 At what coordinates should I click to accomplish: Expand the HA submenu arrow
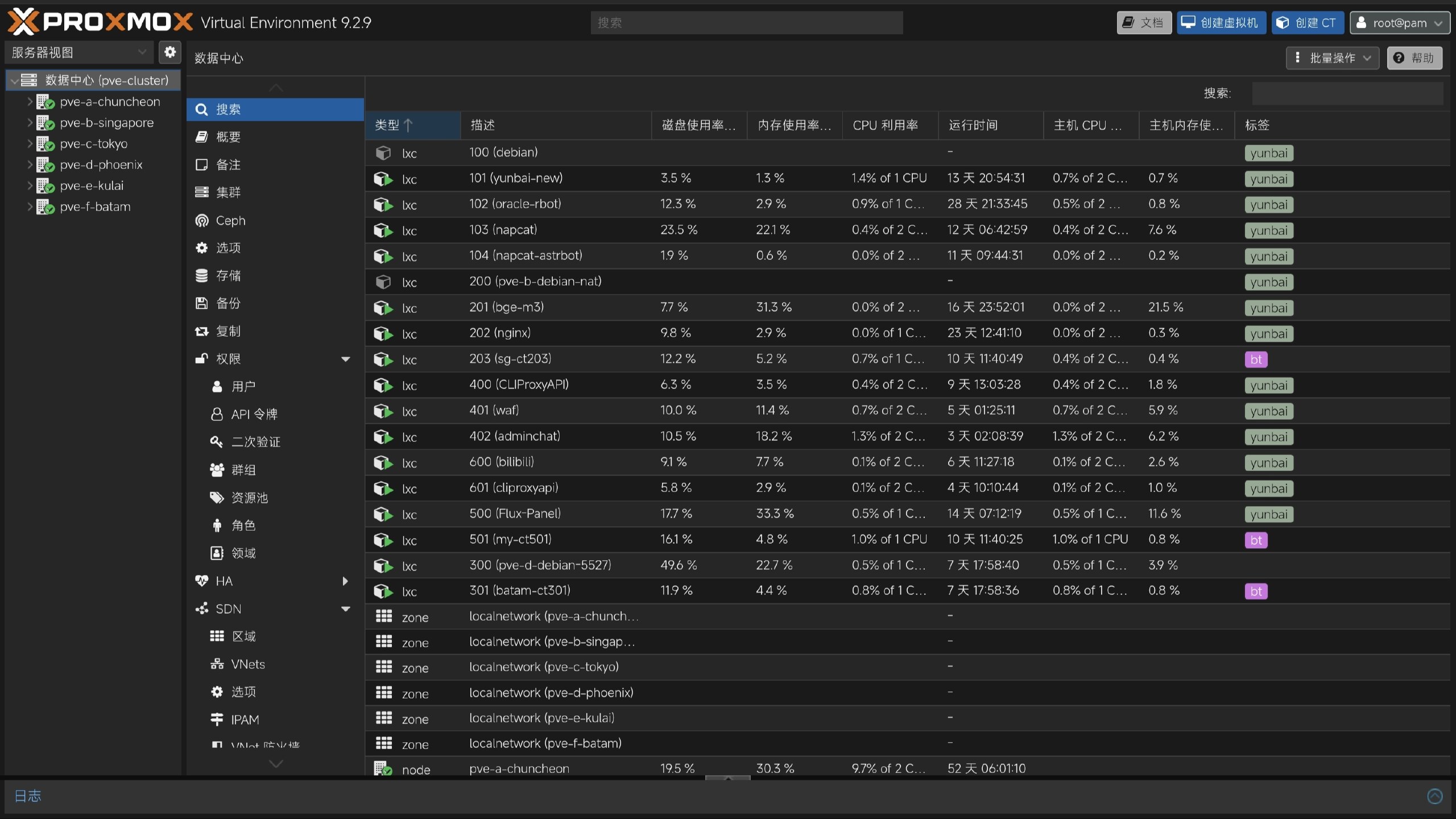345,581
